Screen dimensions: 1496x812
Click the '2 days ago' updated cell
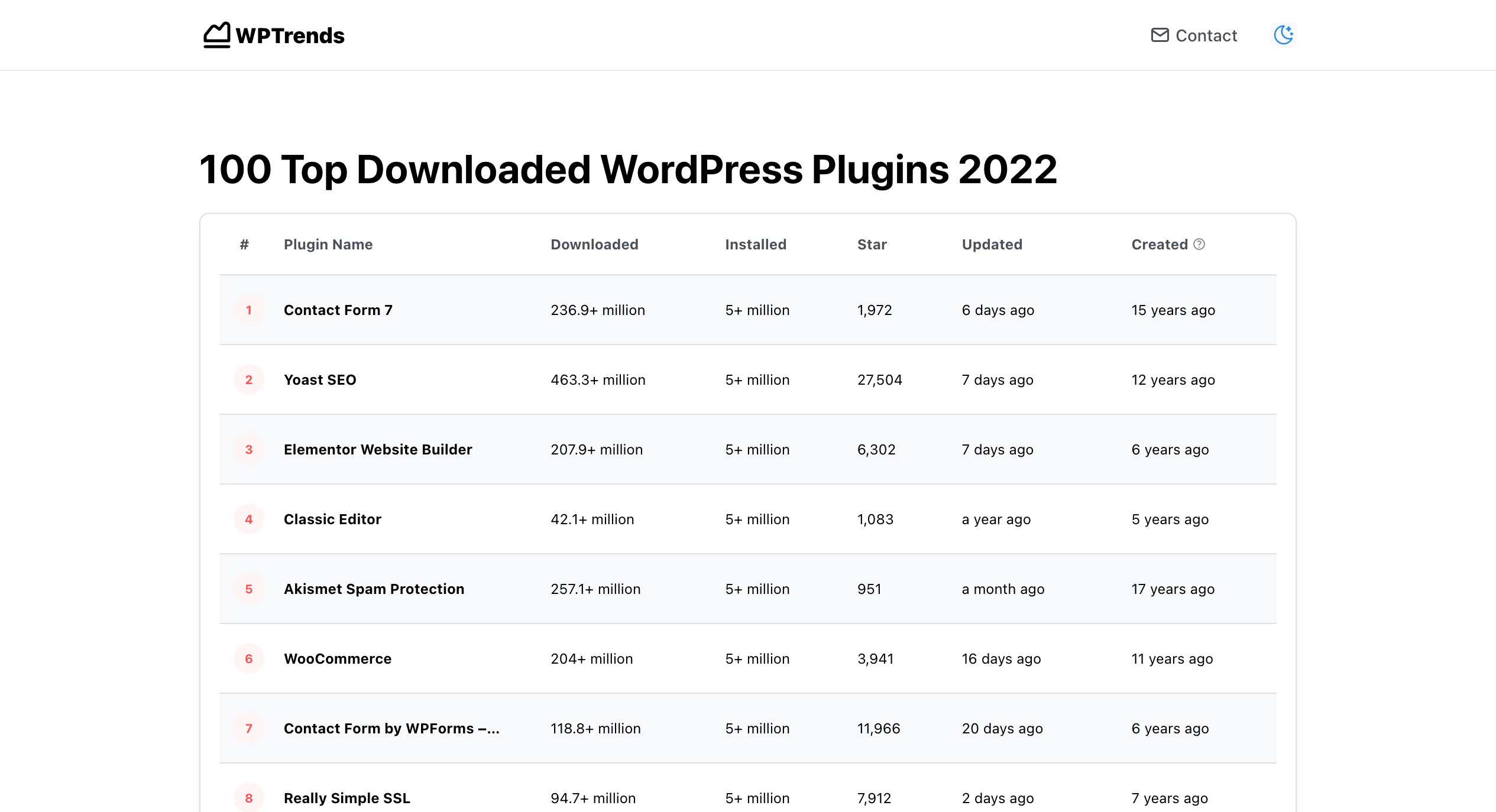[998, 798]
